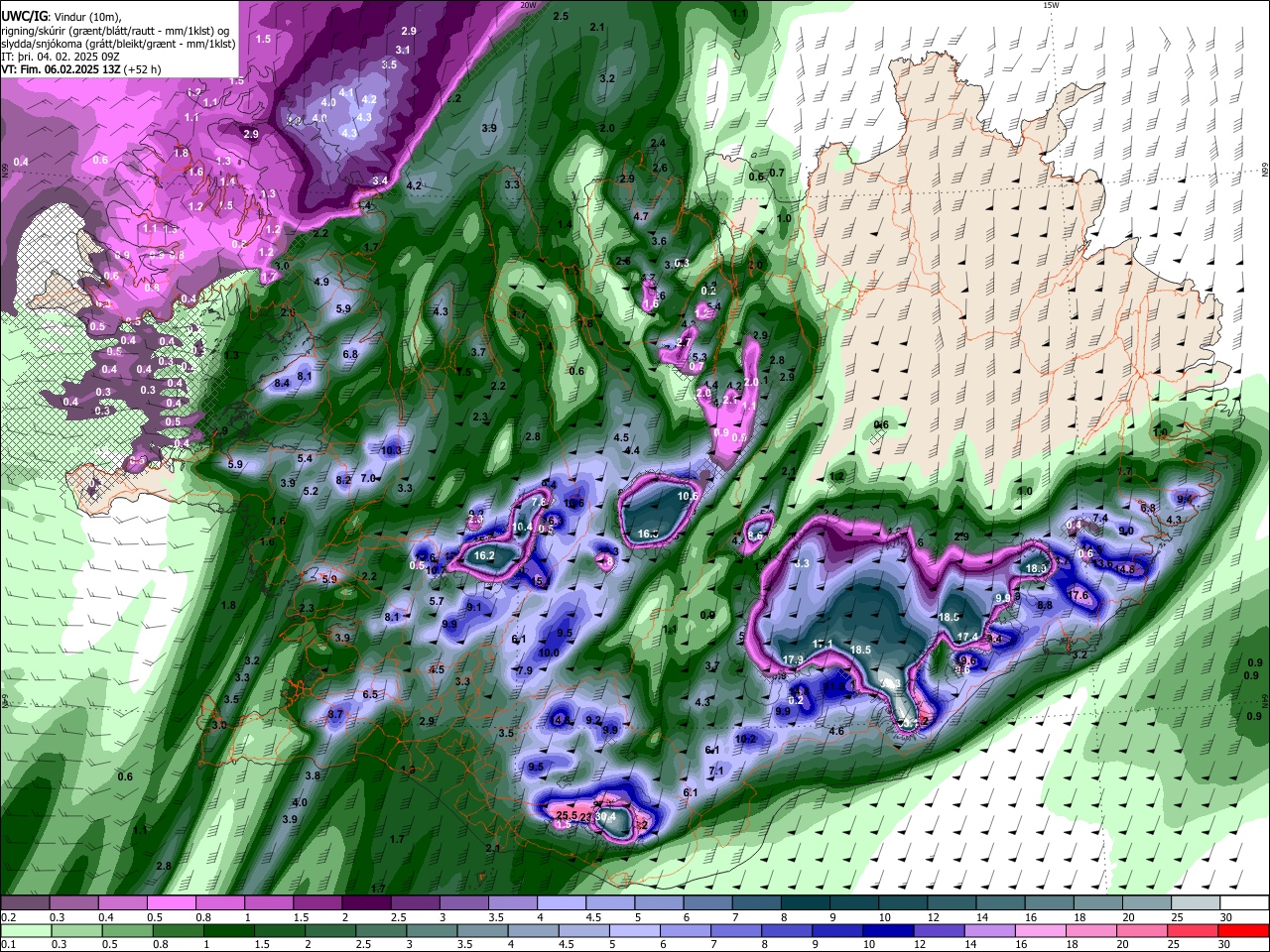Screen dimensions: 1270x952
Task: Click the map value '5.2'
Action: [311, 491]
